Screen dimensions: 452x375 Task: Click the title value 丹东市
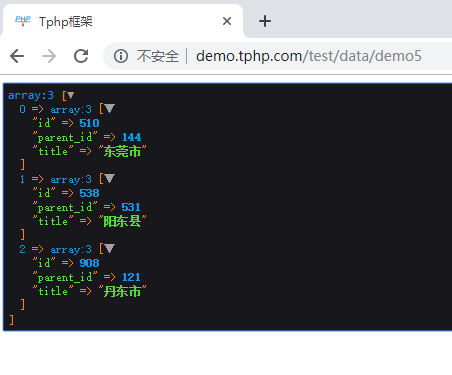(122, 291)
